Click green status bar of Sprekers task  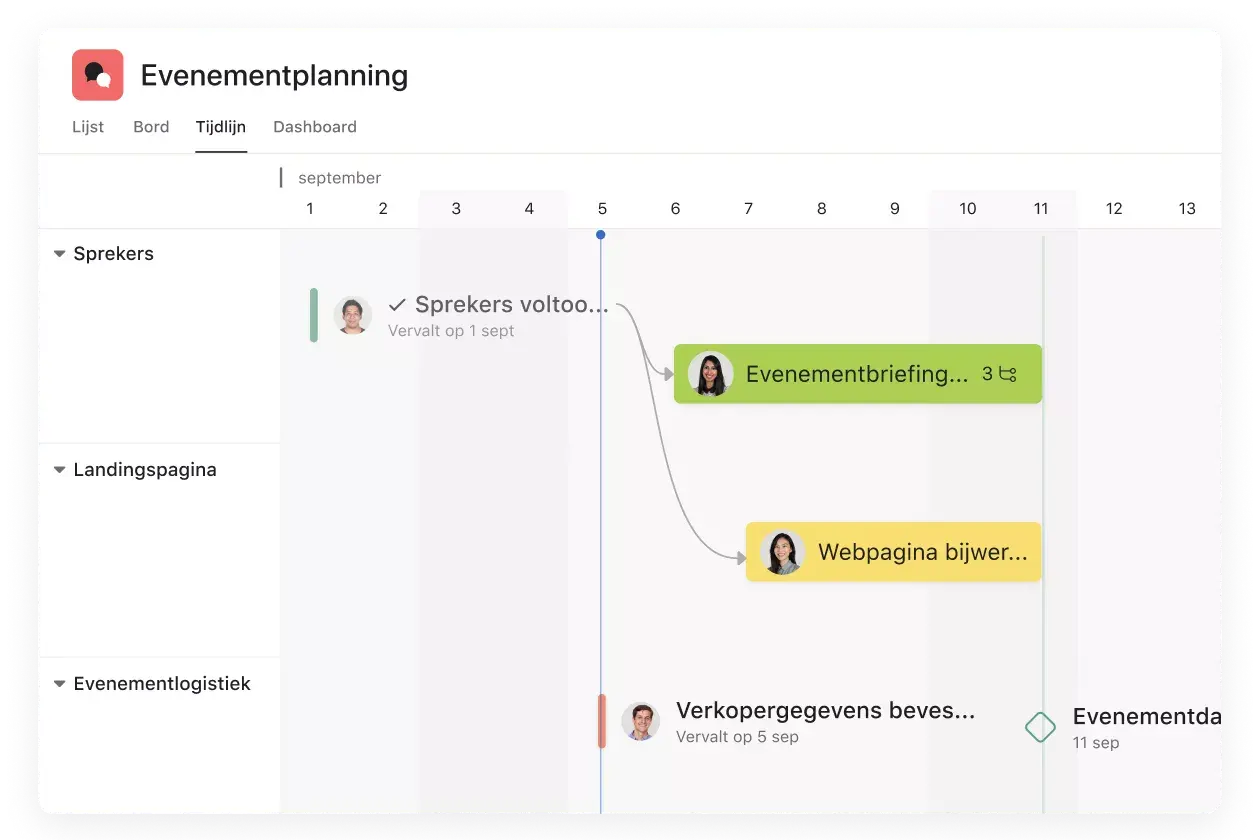pos(314,315)
